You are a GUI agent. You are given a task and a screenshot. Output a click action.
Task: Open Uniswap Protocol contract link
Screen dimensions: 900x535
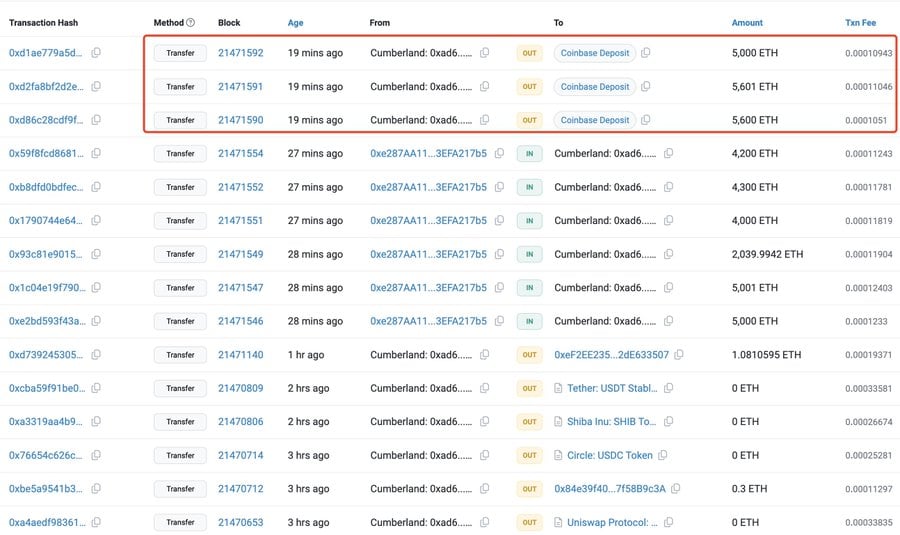[612, 522]
